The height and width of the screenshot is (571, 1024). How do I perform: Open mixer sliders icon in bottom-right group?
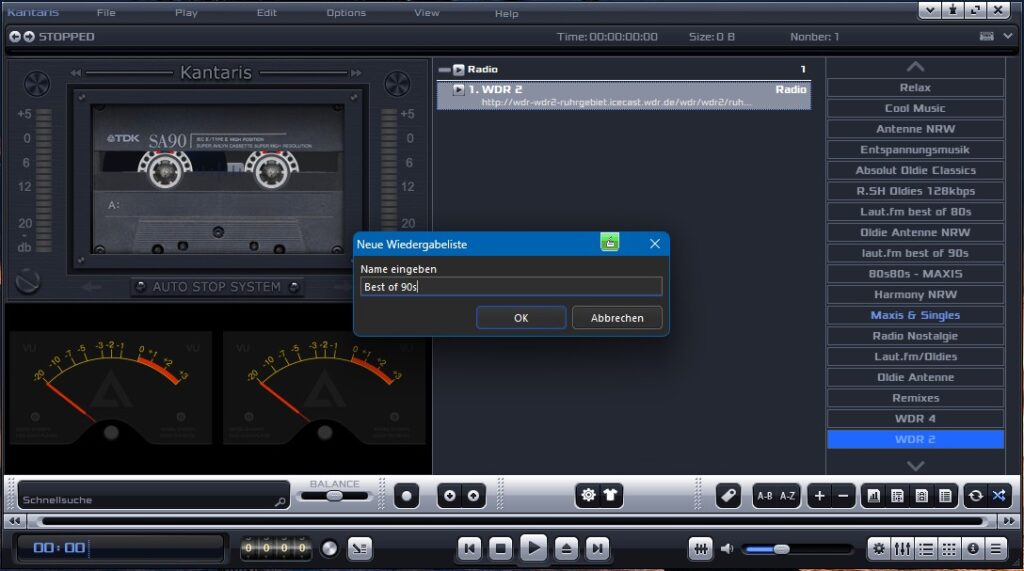pos(903,549)
